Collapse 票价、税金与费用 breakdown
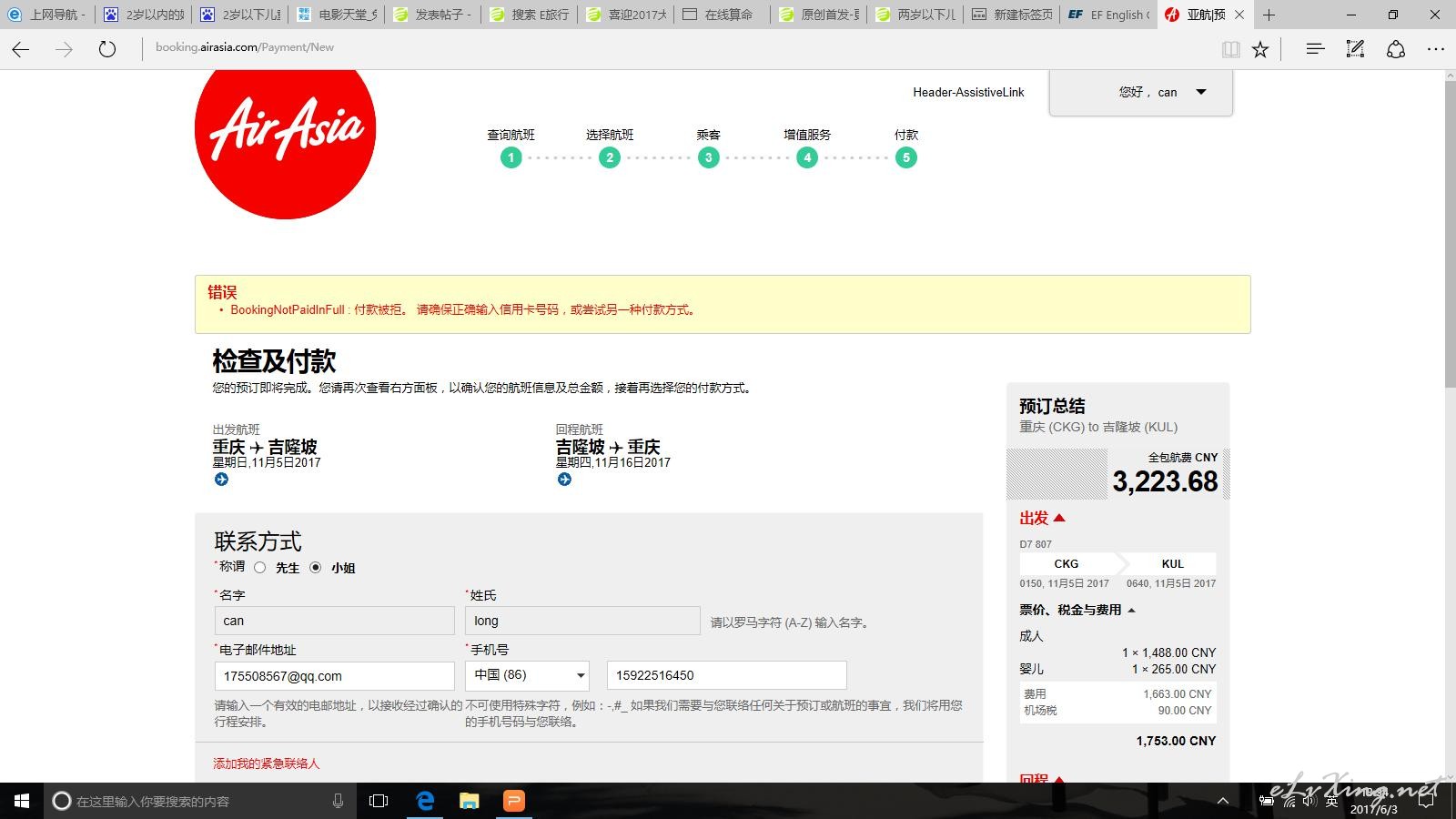 click(1077, 610)
